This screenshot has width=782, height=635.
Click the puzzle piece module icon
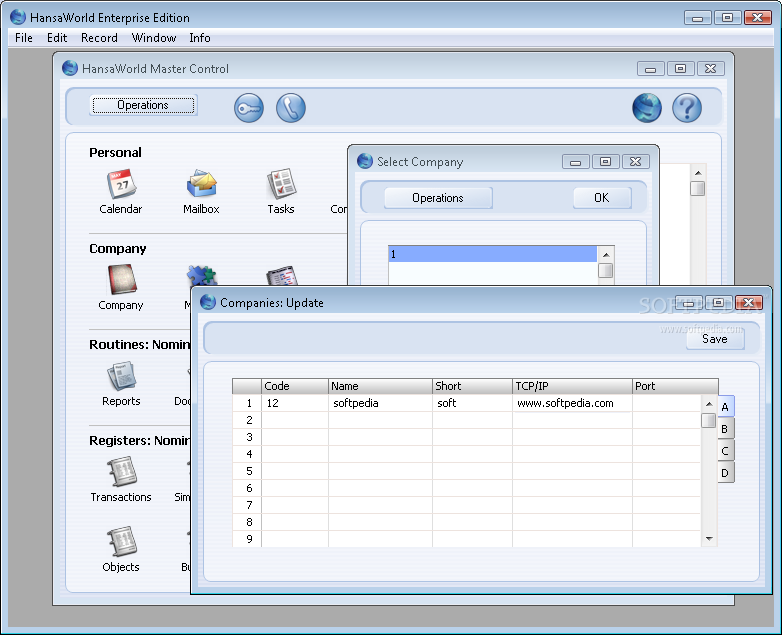[x=201, y=275]
